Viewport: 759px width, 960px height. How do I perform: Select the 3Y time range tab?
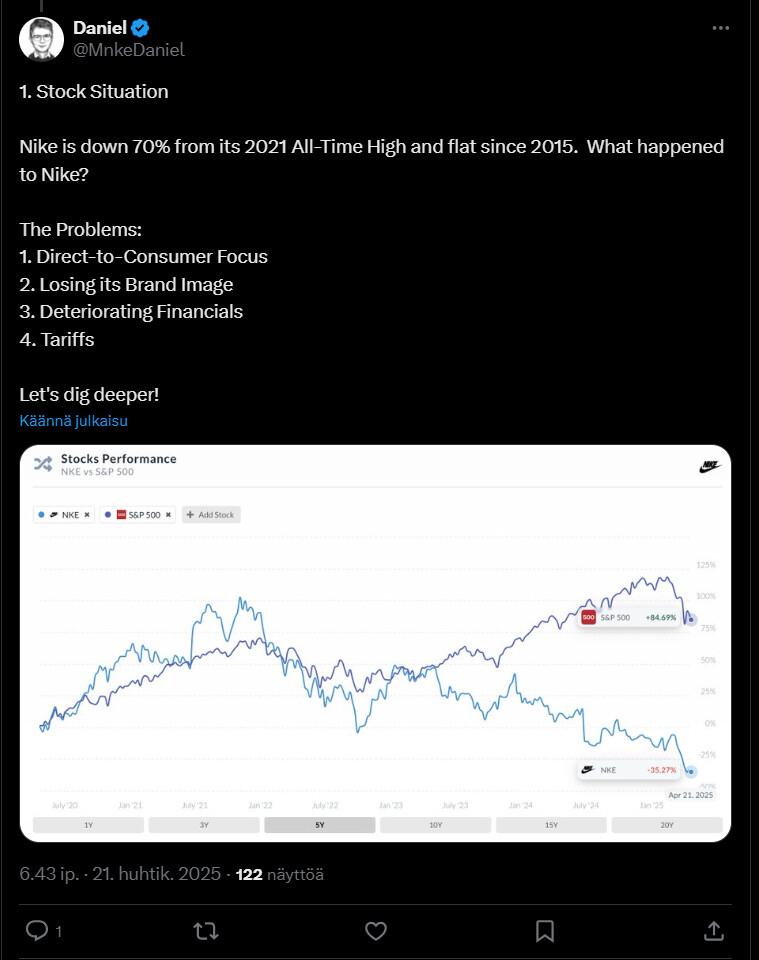click(x=204, y=825)
